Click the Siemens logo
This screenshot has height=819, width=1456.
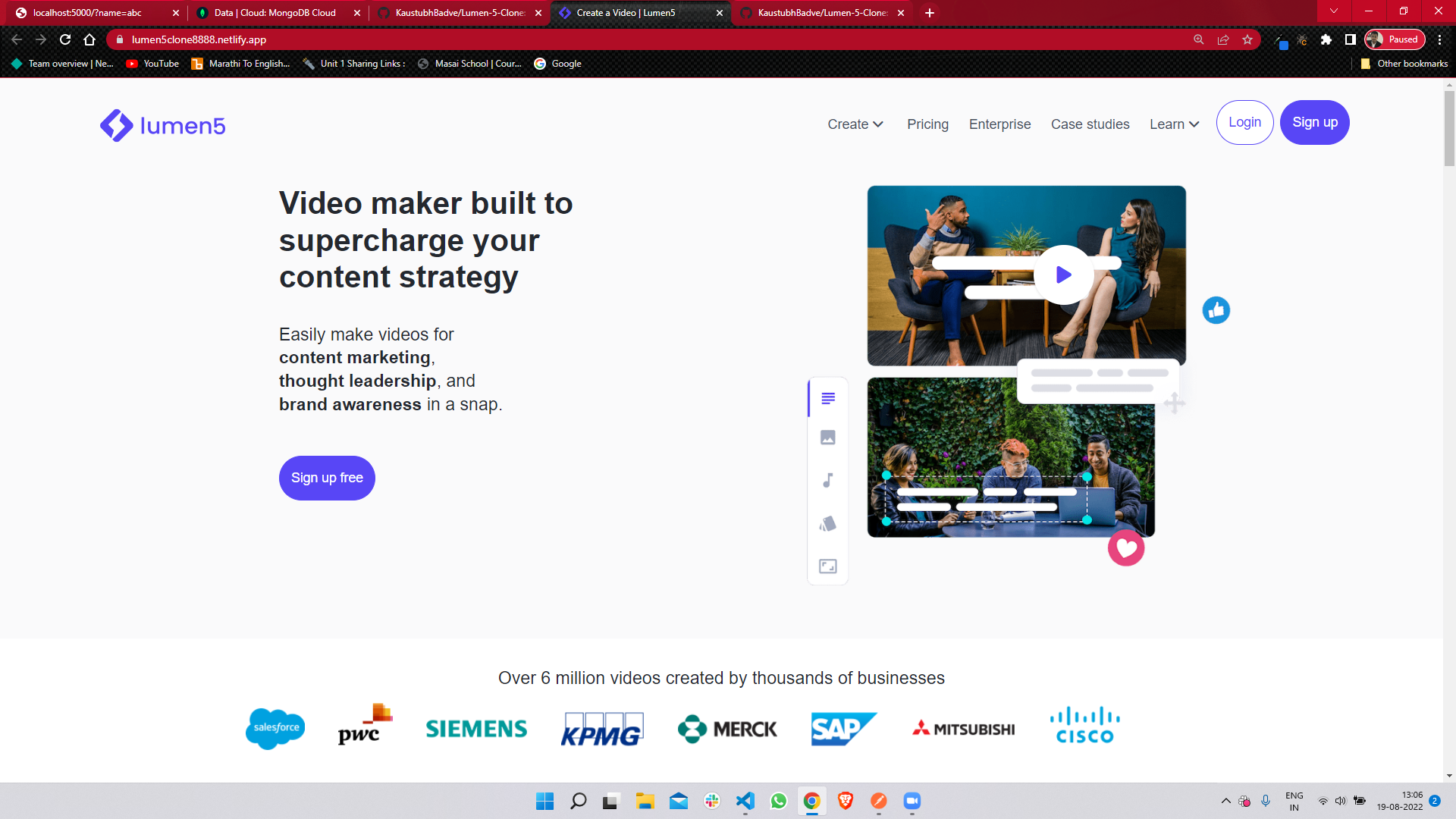point(476,729)
